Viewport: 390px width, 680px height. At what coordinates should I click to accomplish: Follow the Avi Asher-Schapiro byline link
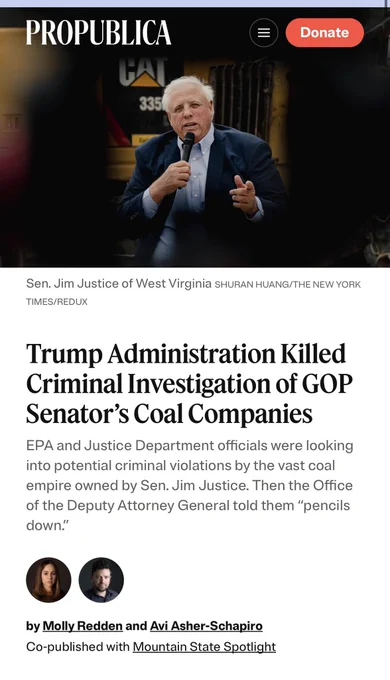(x=206, y=626)
